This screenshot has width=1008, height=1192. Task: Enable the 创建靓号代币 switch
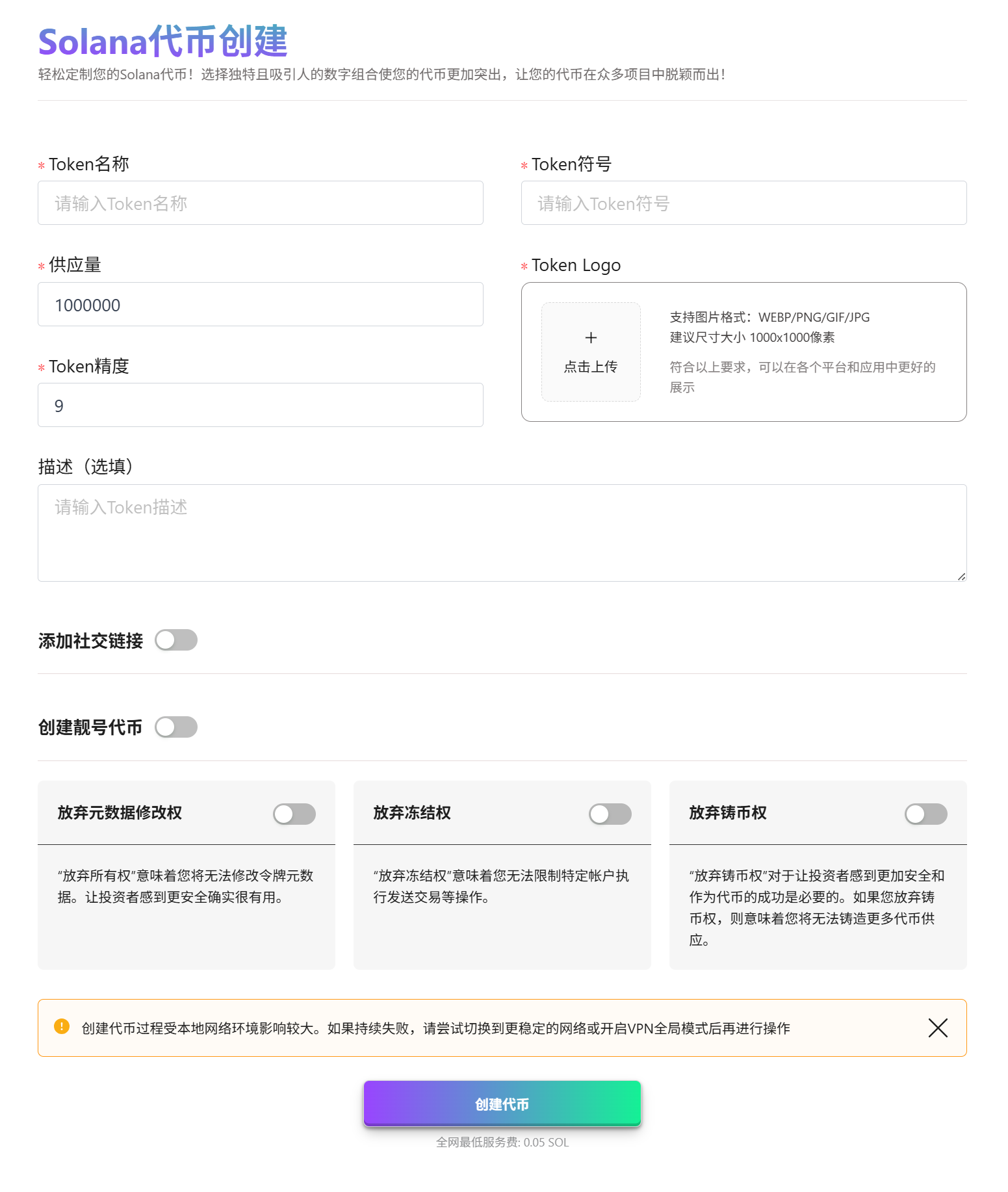(x=176, y=727)
